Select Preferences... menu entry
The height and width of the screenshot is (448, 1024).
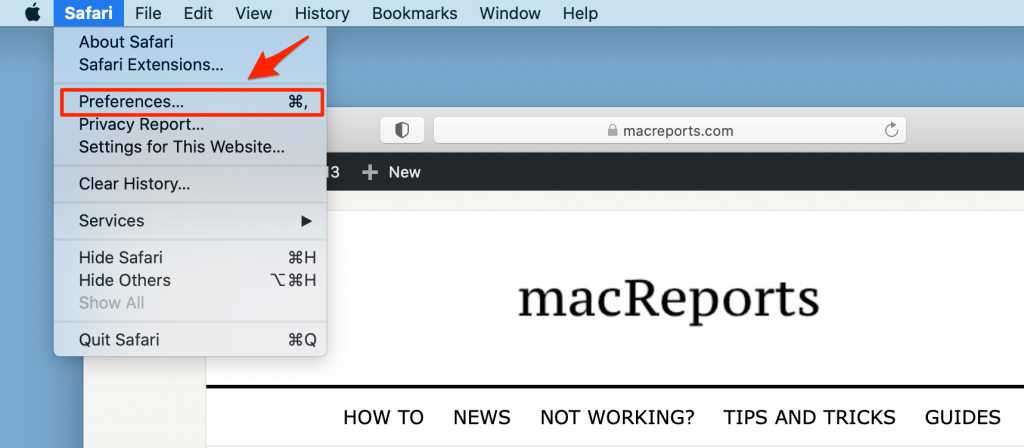tap(191, 102)
